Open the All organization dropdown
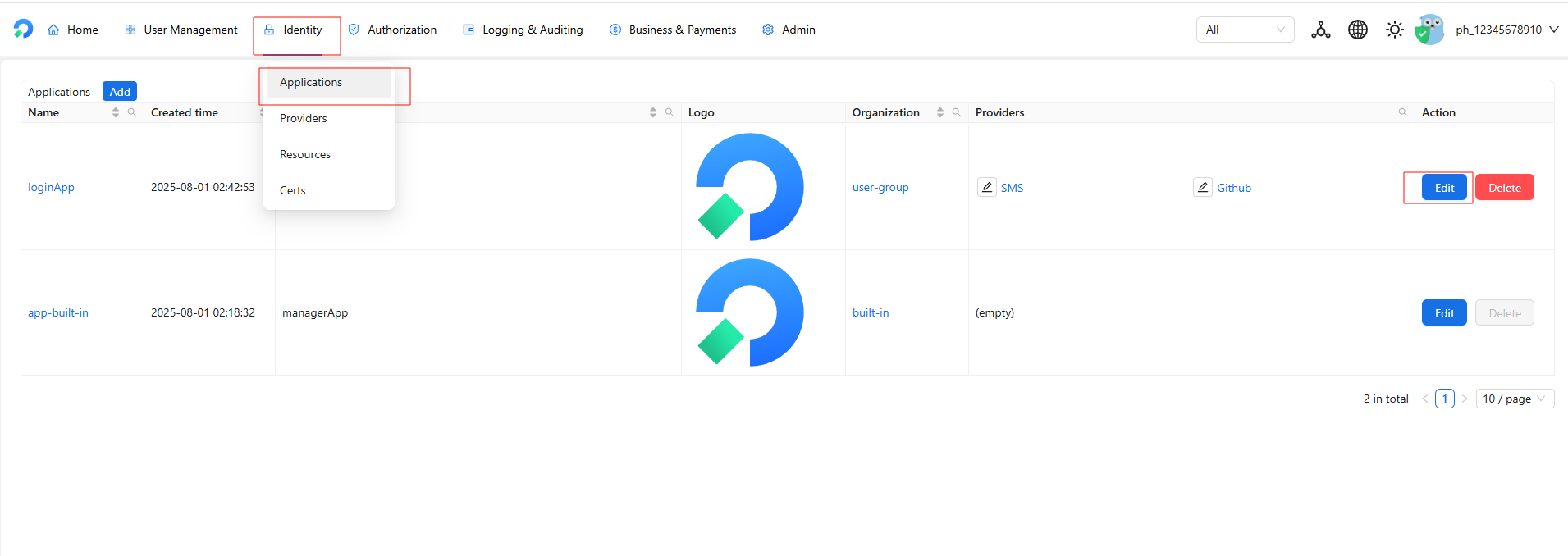Image resolution: width=1568 pixels, height=556 pixels. pyautogui.click(x=1245, y=30)
